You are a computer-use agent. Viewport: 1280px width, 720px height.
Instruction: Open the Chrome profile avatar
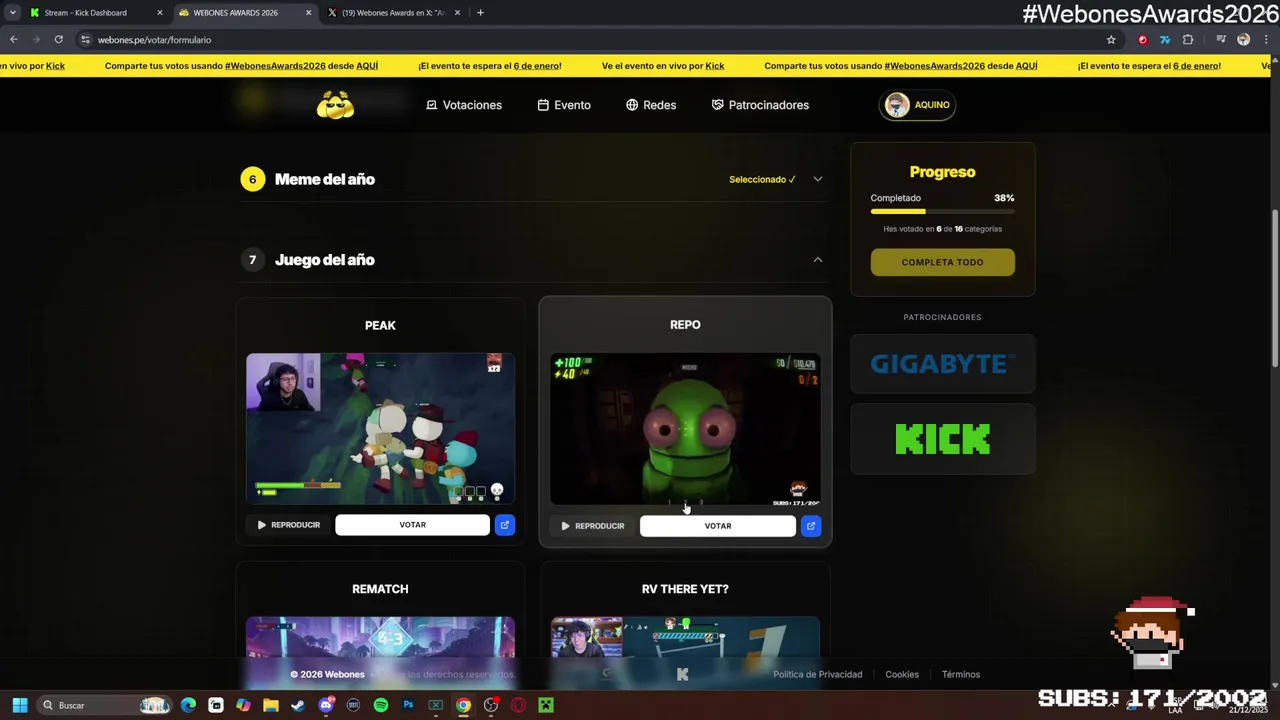[1243, 40]
